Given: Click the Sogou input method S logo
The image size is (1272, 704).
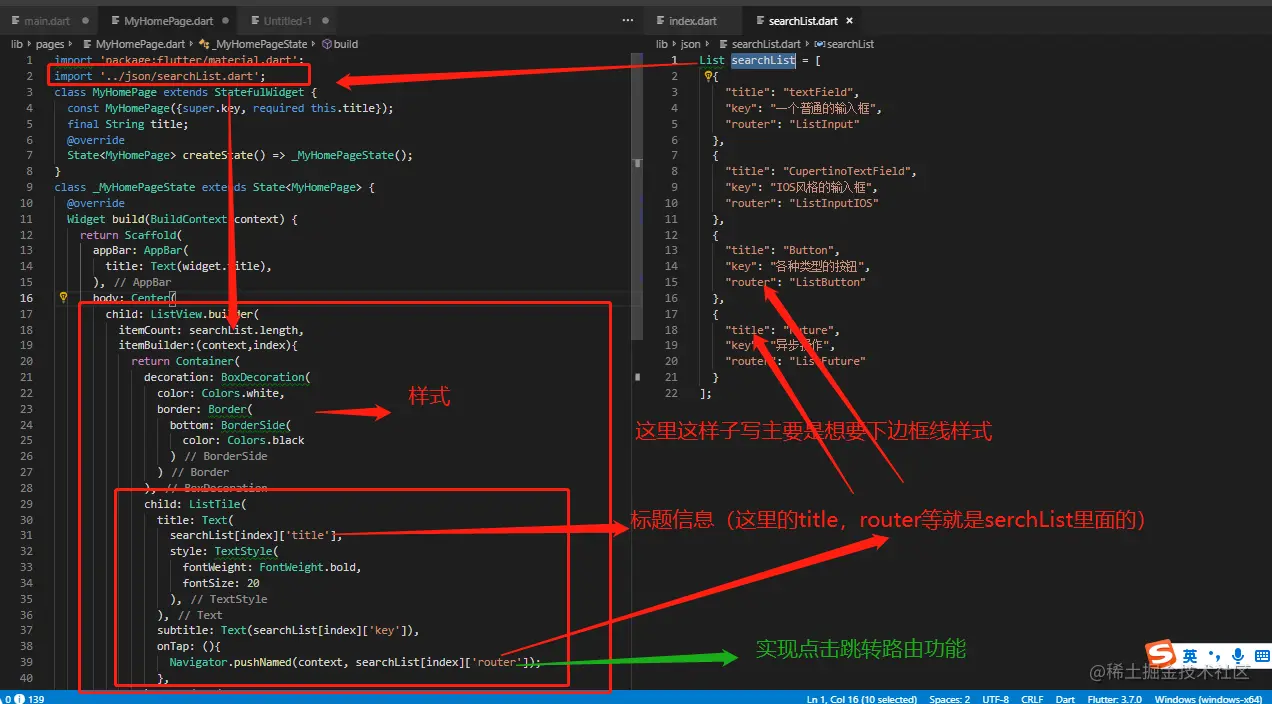Looking at the screenshot, I should click(1161, 655).
